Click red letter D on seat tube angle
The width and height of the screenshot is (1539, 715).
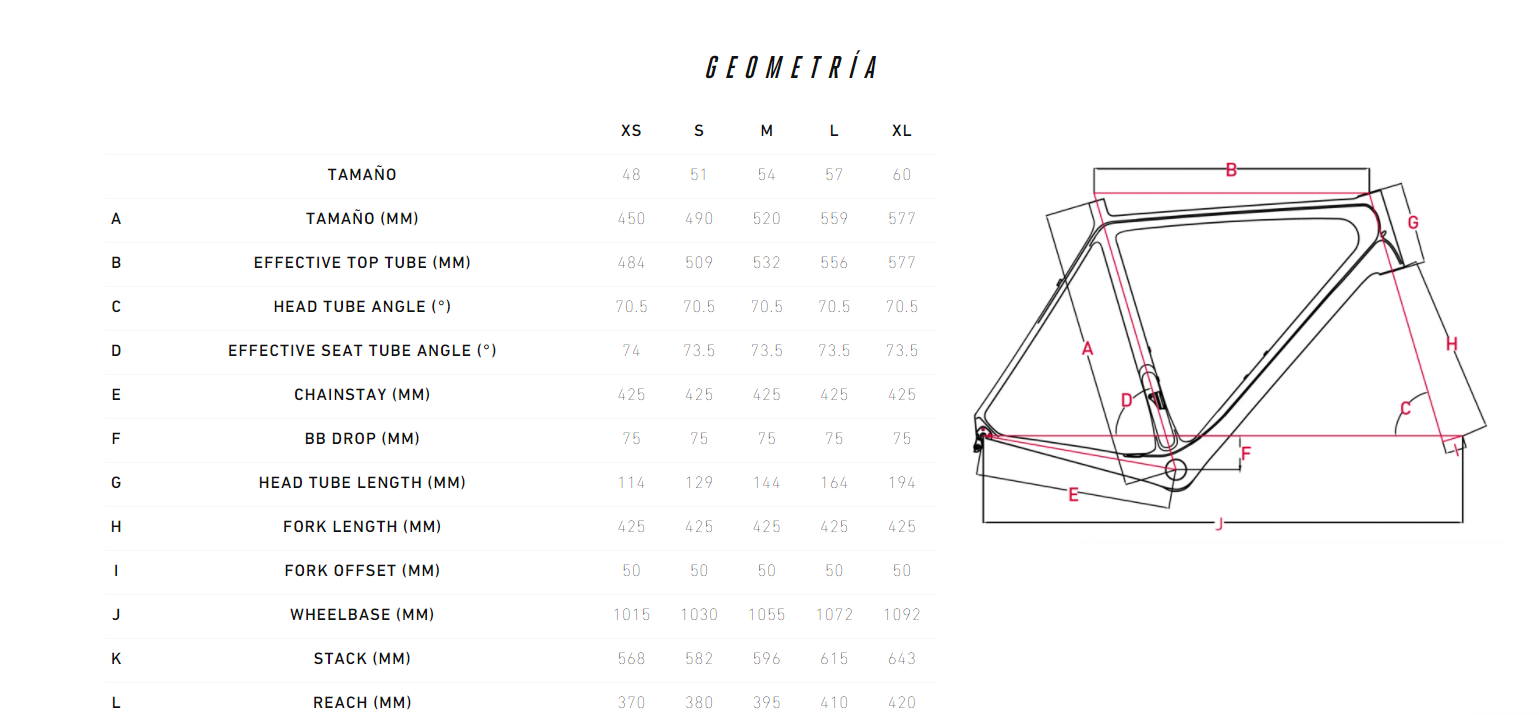(1126, 401)
